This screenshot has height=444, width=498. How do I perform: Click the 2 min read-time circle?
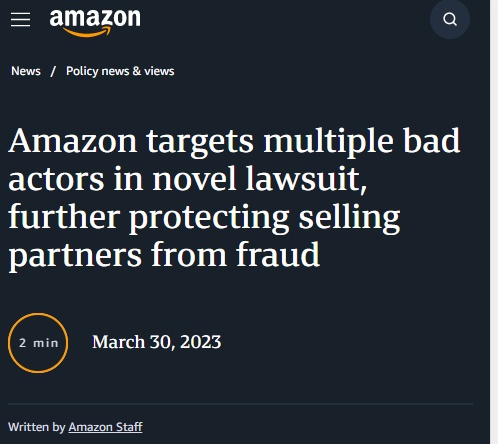click(38, 343)
